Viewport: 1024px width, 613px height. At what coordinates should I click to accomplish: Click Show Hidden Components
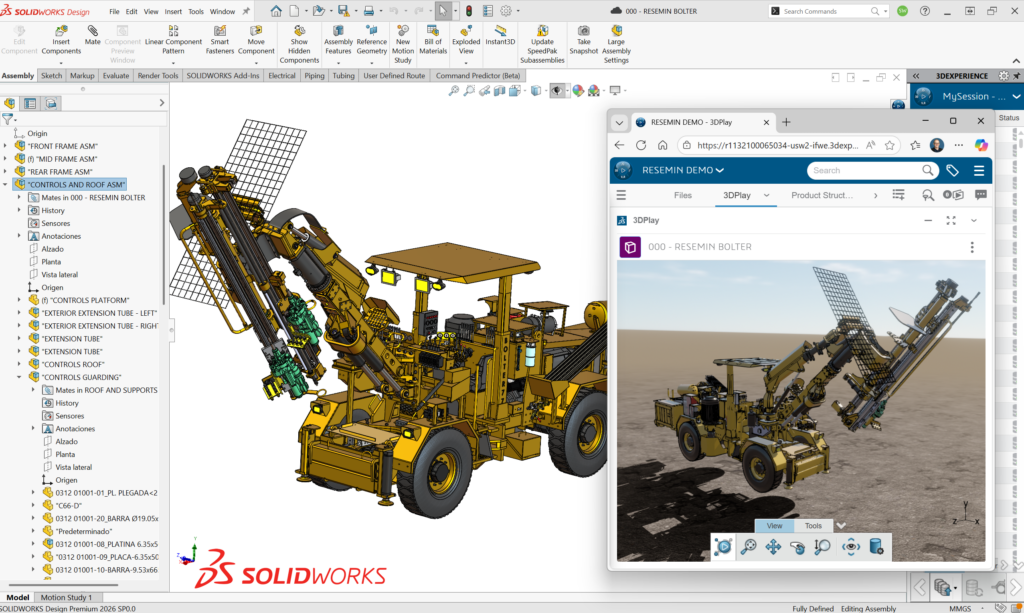[299, 44]
